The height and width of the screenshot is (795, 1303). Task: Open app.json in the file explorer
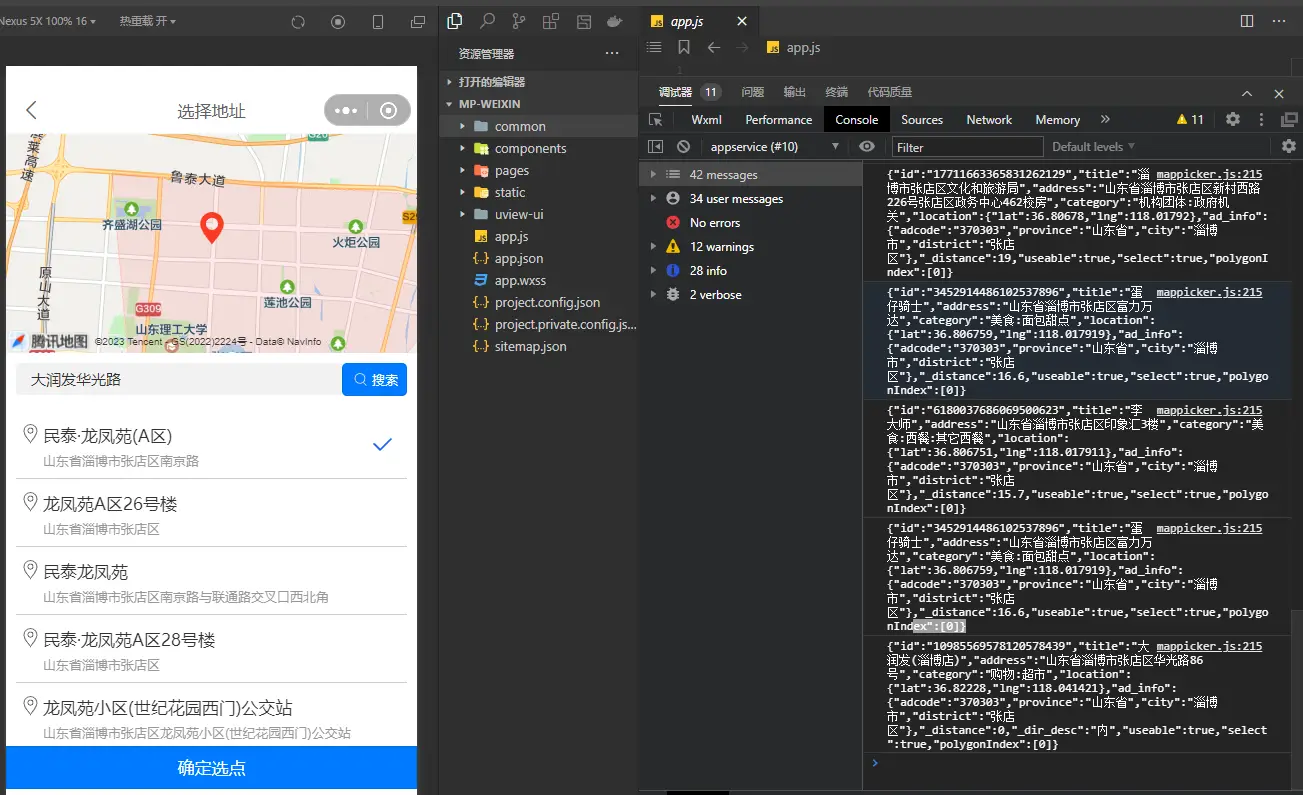518,258
